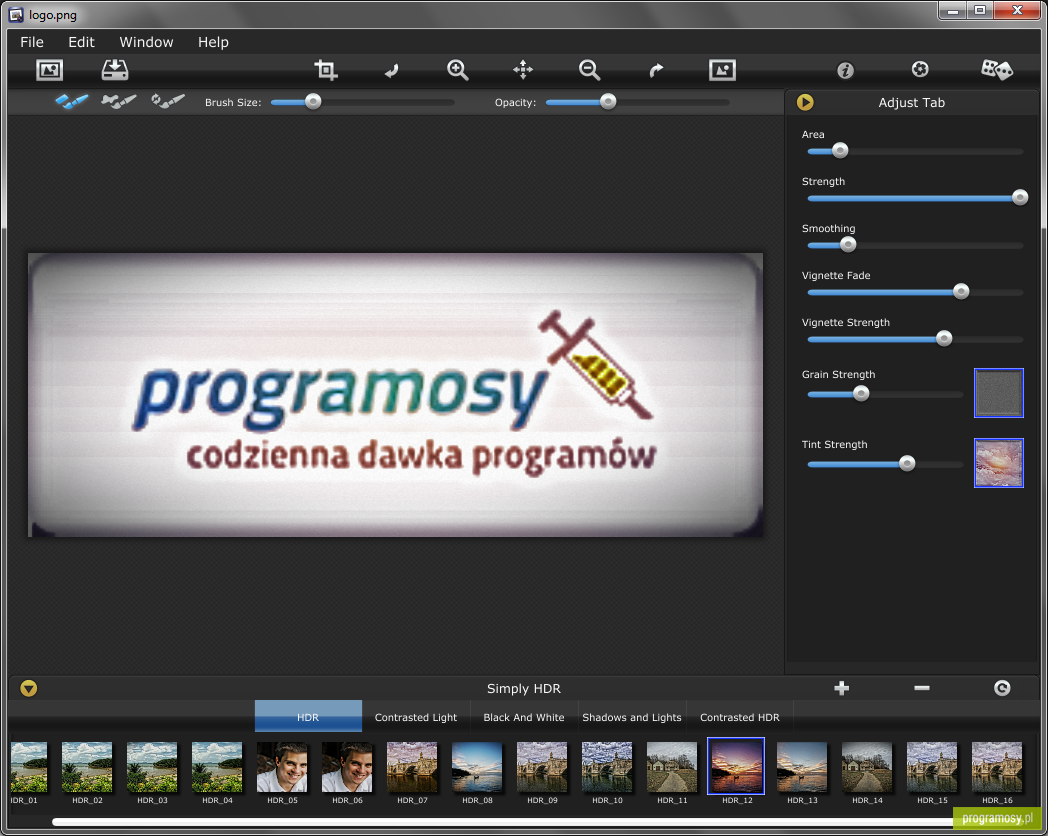Choose the gray grain texture thumbnail
Viewport: 1048px width, 836px height.
point(999,393)
